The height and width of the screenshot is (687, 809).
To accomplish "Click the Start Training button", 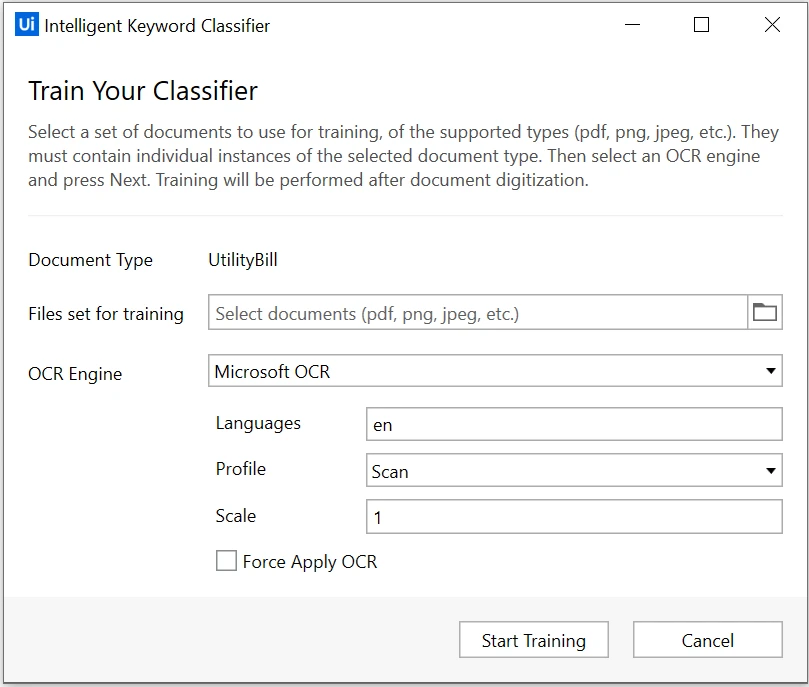I will [533, 640].
